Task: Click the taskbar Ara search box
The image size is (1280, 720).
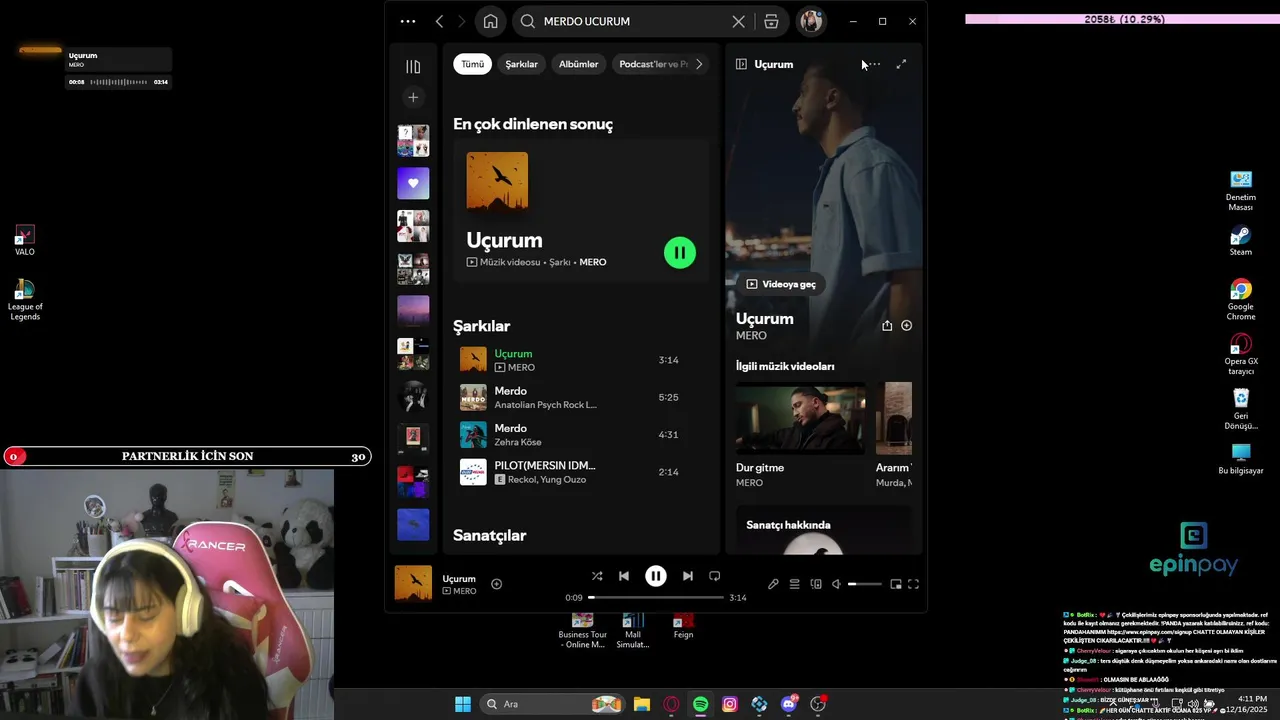Action: [x=552, y=704]
